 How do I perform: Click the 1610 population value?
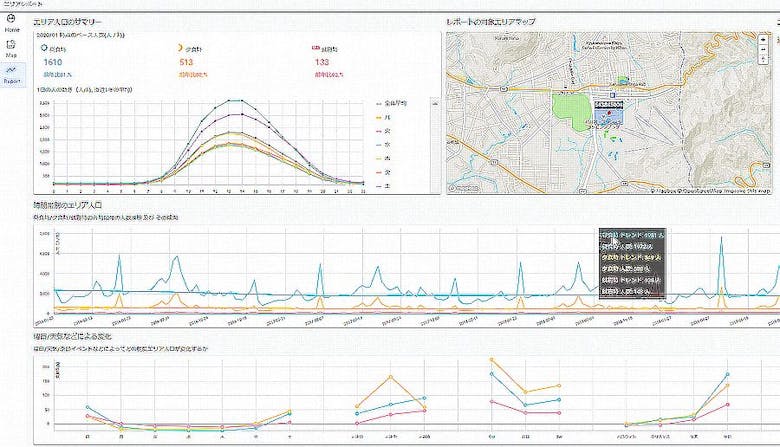53,62
